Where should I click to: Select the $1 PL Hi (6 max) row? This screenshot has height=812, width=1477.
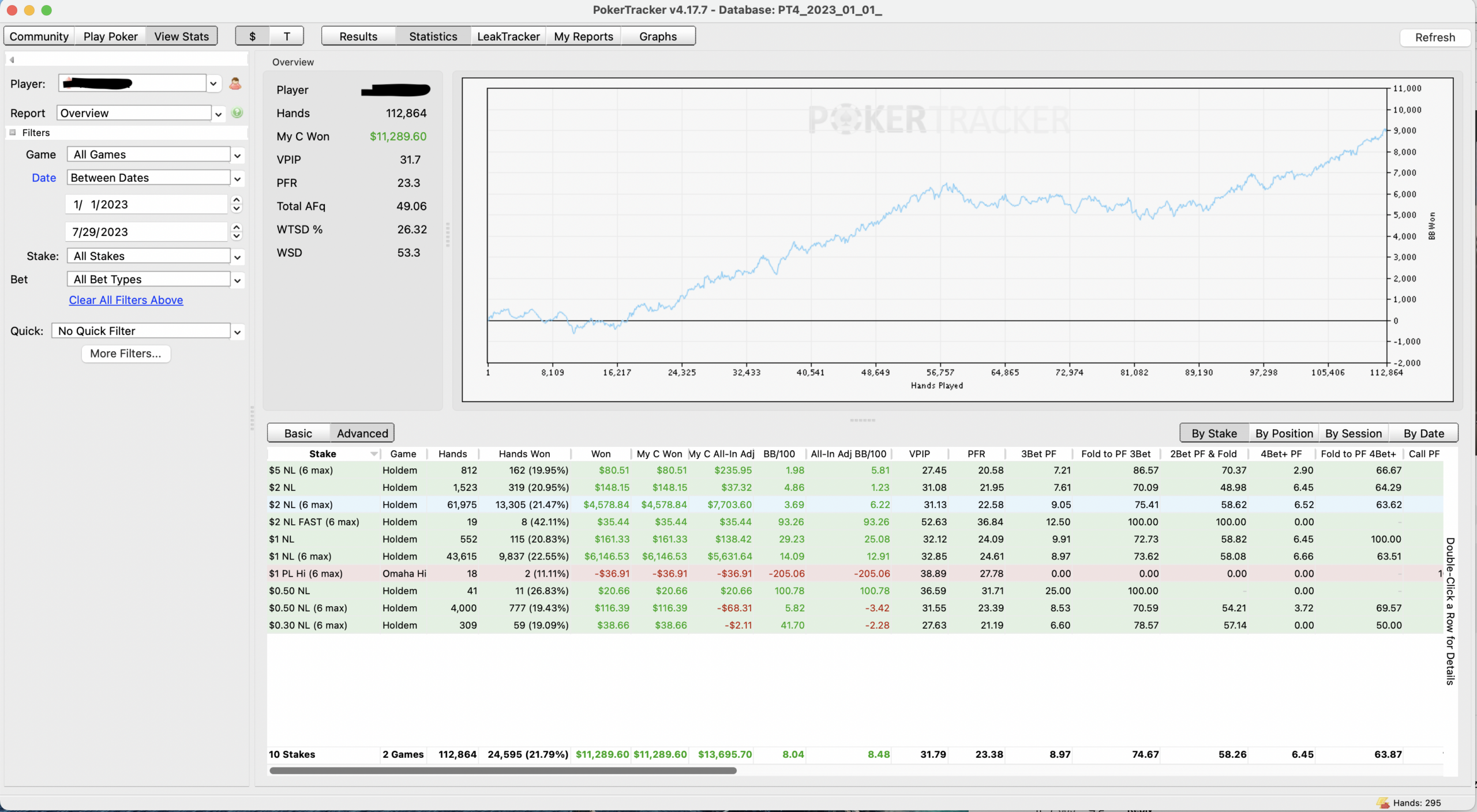(x=855, y=574)
